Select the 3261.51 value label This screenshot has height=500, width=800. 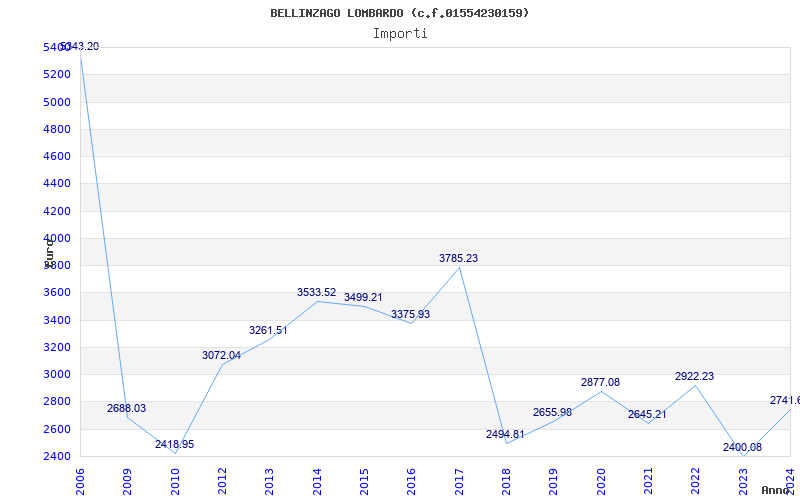tap(268, 331)
